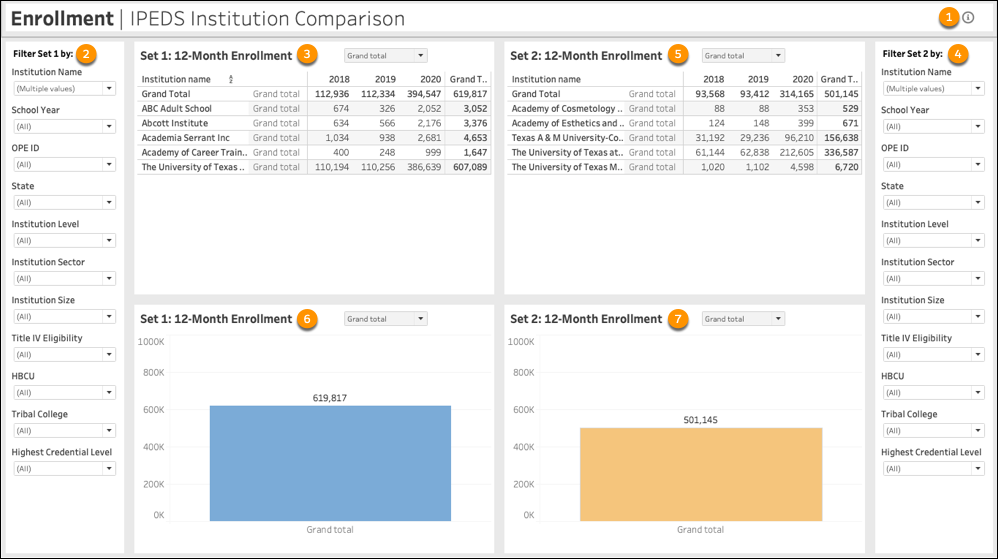Viewport: 998px width, 559px height.
Task: Select Academy of Esthetics and .. row name
Action: pyautogui.click(x=568, y=124)
